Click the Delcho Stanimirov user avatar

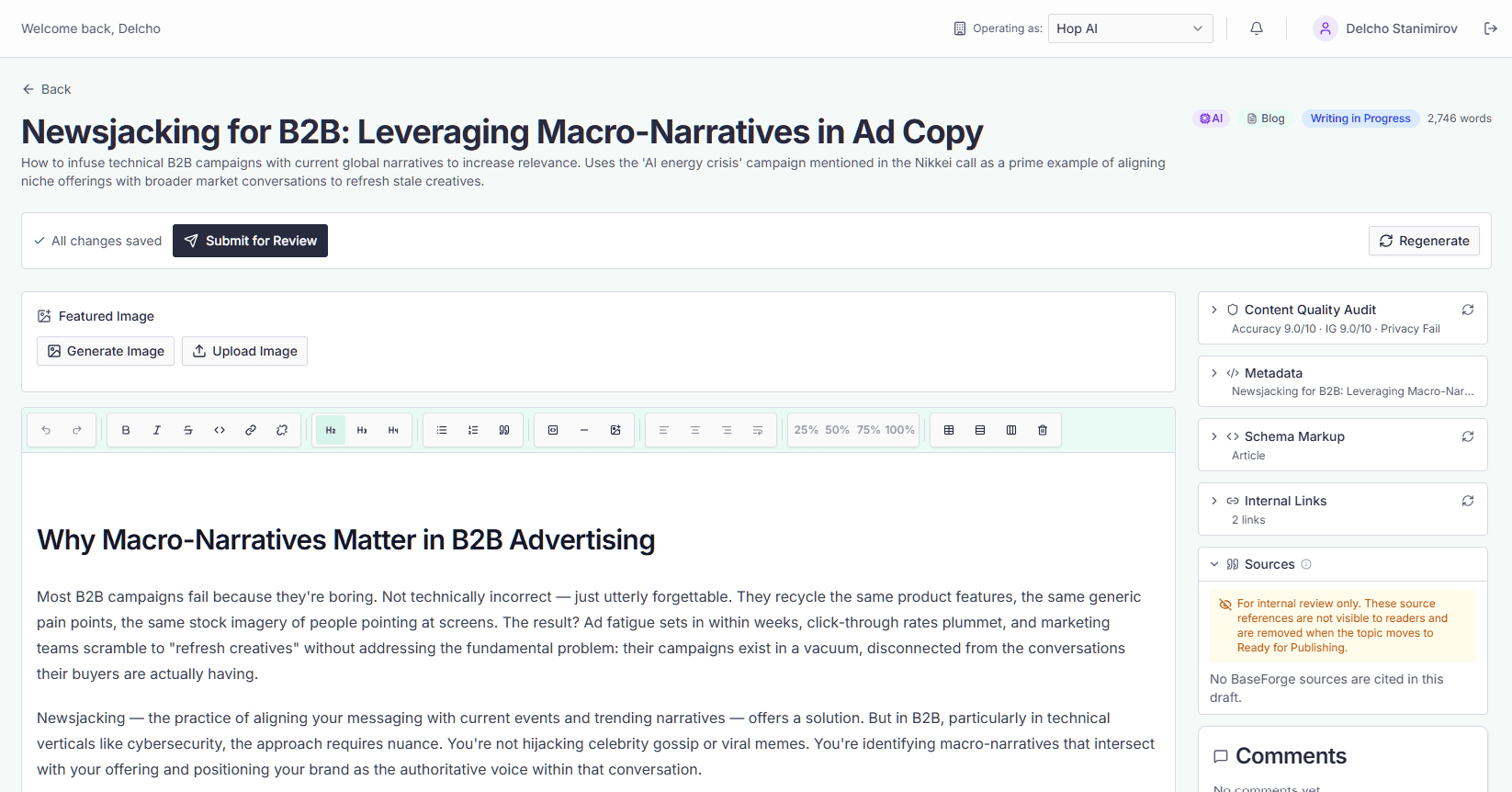(x=1325, y=28)
